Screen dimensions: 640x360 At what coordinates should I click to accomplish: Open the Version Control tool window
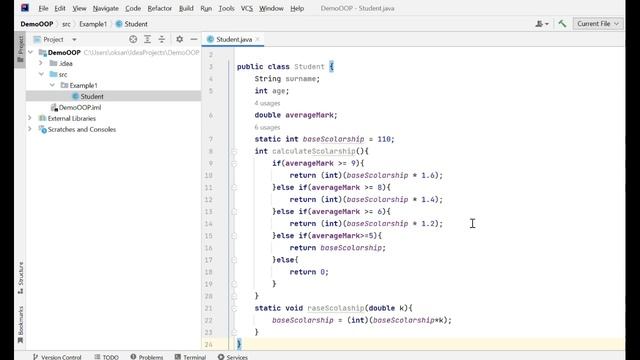click(x=57, y=357)
